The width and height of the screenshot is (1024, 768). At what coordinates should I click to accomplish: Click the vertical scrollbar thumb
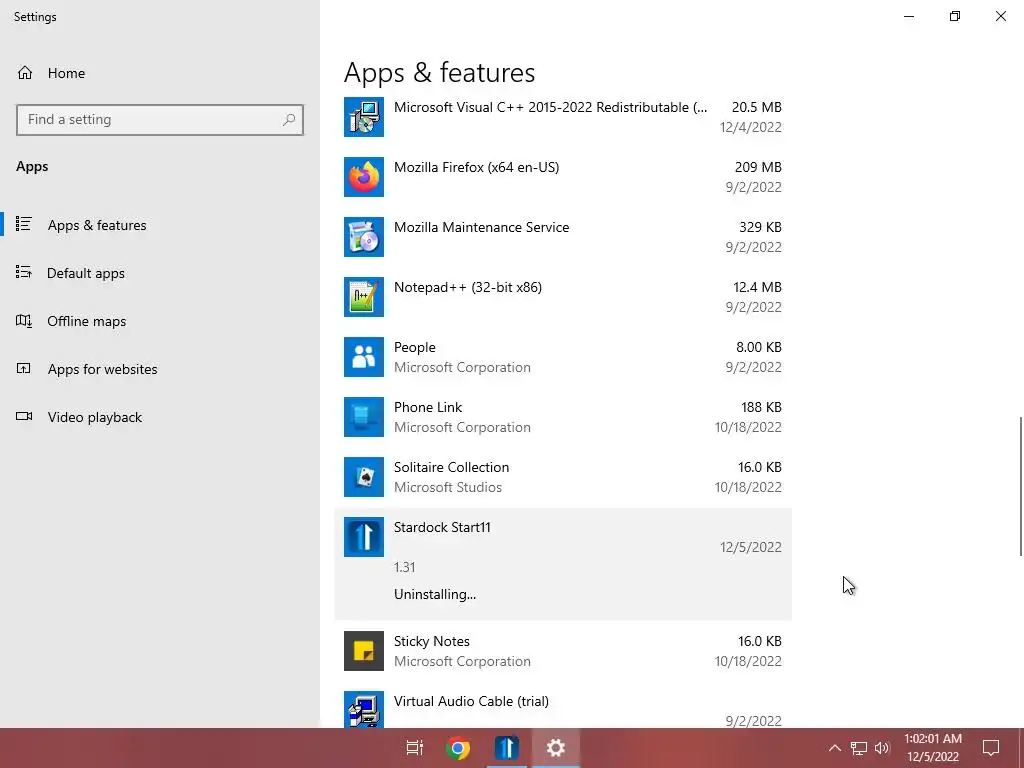tap(1021, 487)
